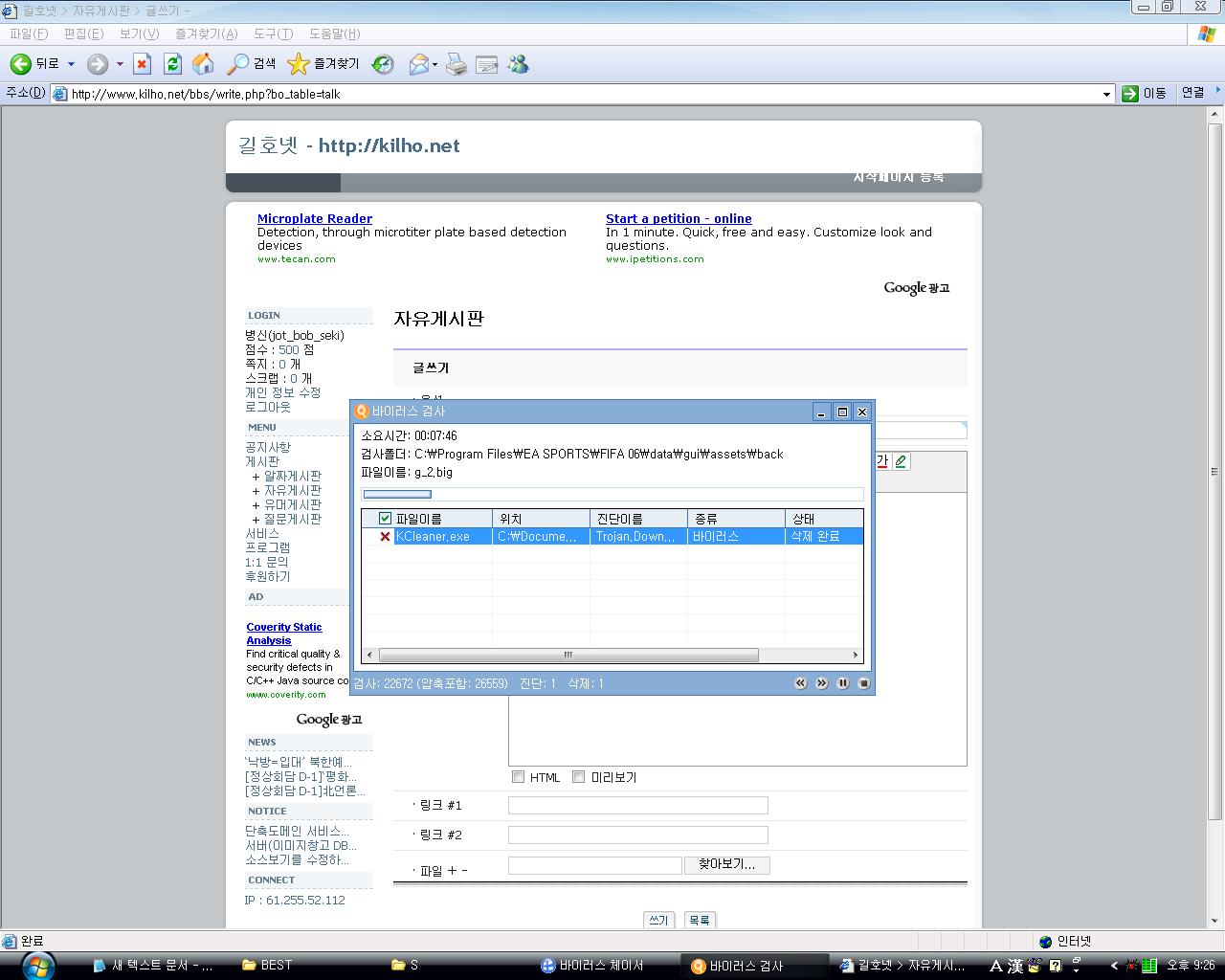Screen dimensions: 1225x980
Task: Click the skip forward scan button
Action: point(822,683)
